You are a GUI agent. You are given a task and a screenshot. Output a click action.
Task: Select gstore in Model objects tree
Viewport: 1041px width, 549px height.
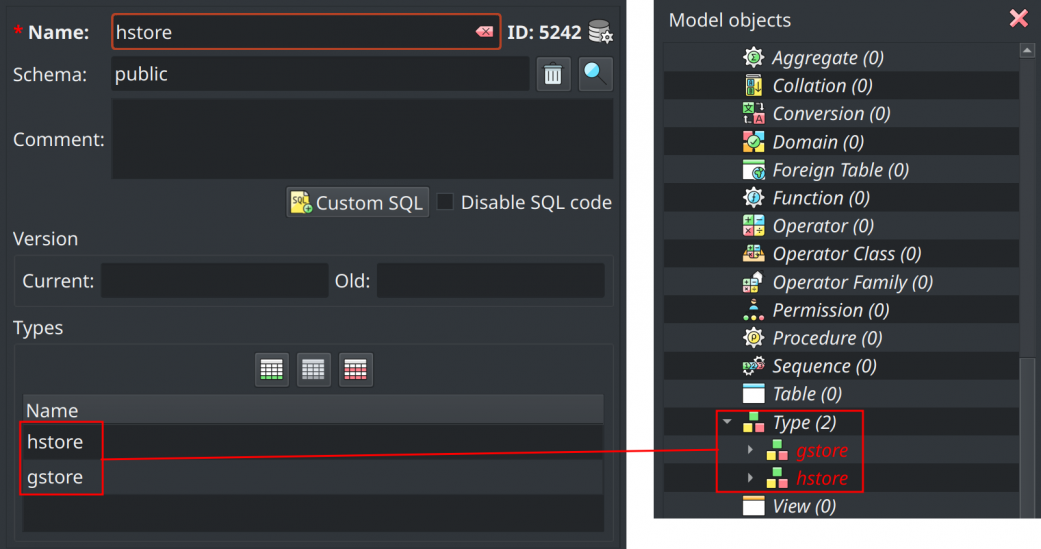822,450
